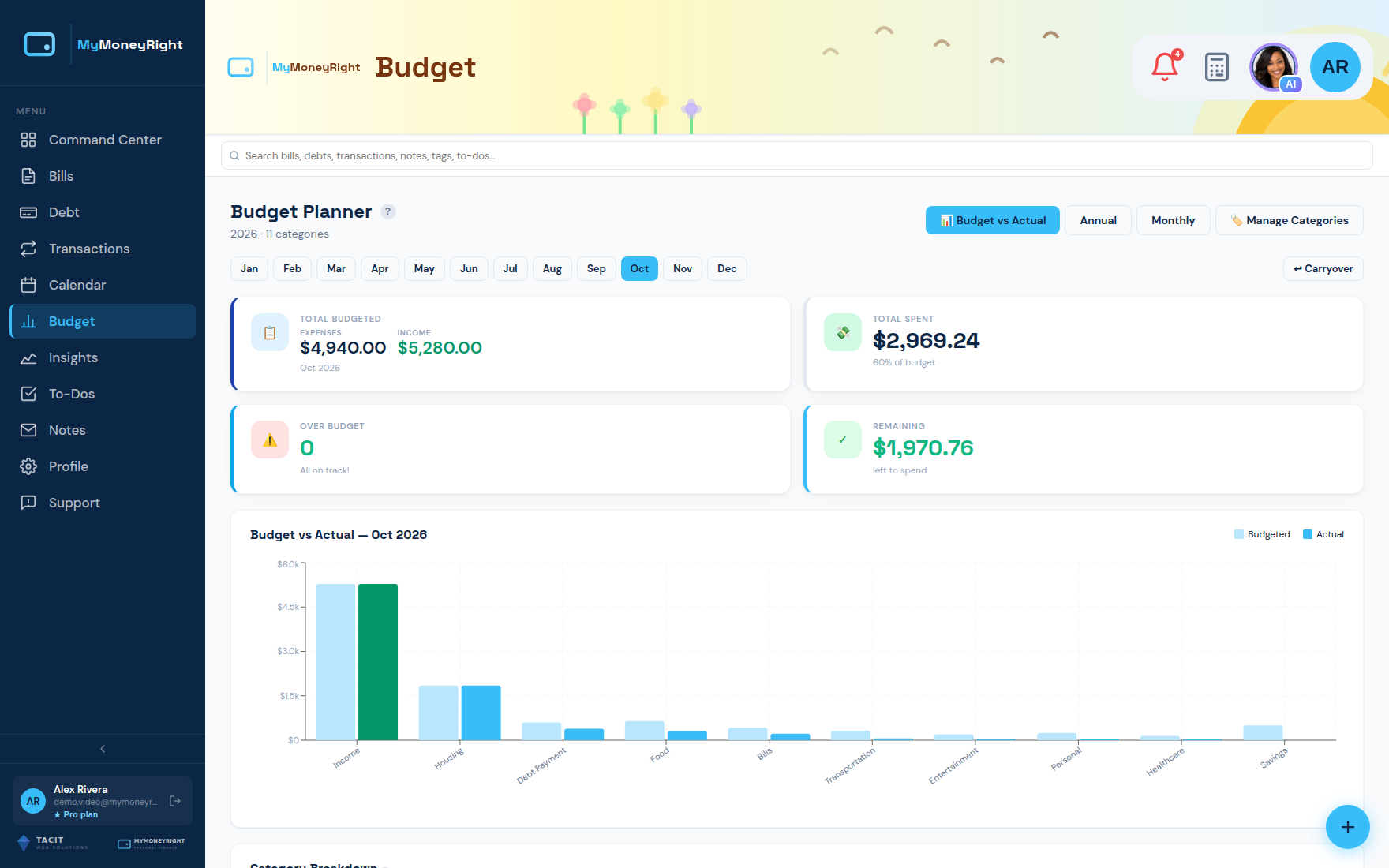
Task: Open the Budget item in sidebar
Action: pyautogui.click(x=103, y=321)
